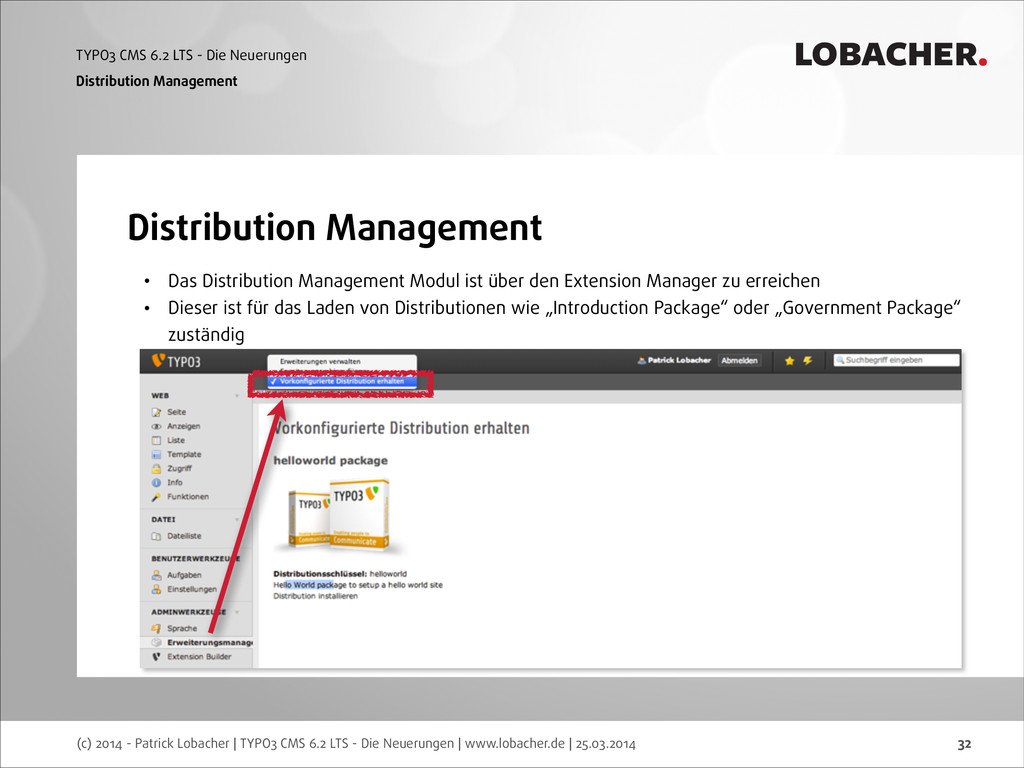This screenshot has height=768, width=1024.
Task: Open the Einstellungen module entry
Action: pyautogui.click(x=192, y=589)
